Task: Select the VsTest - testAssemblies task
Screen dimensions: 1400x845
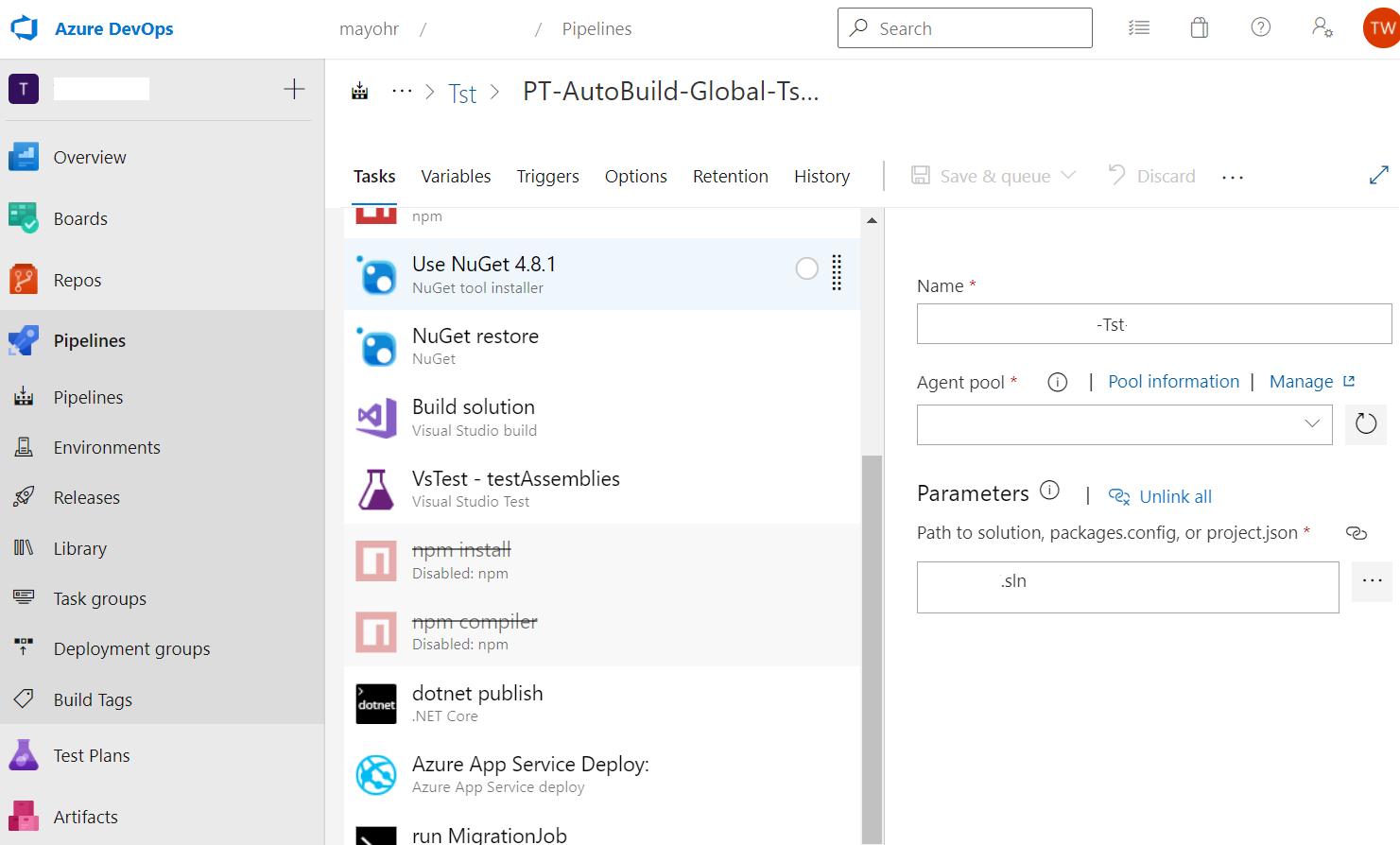Action: click(x=602, y=489)
